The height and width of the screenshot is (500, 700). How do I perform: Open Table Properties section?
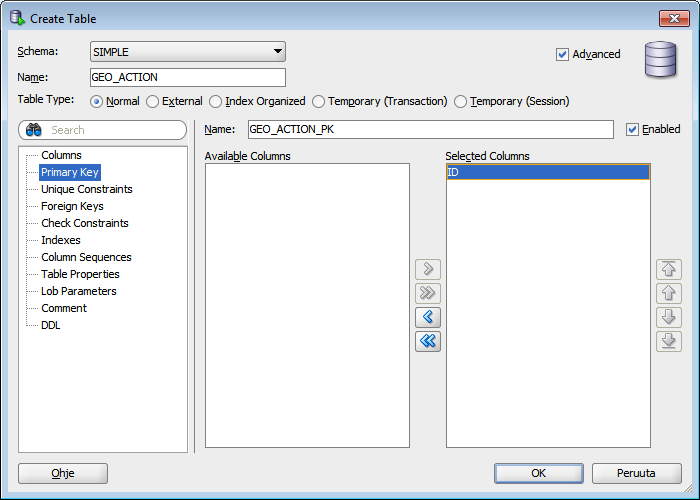click(x=80, y=274)
